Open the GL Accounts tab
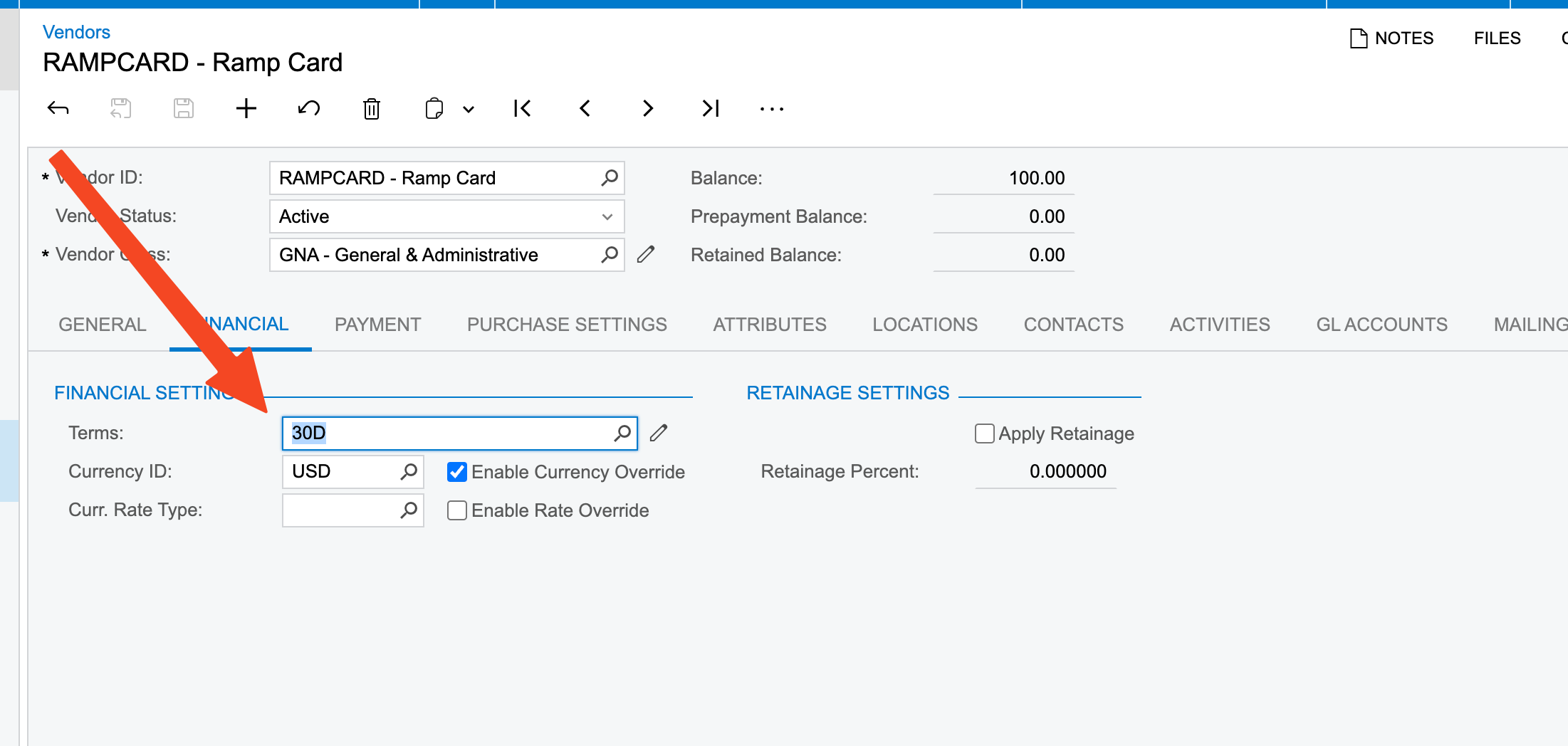1568x746 pixels. tap(1381, 325)
